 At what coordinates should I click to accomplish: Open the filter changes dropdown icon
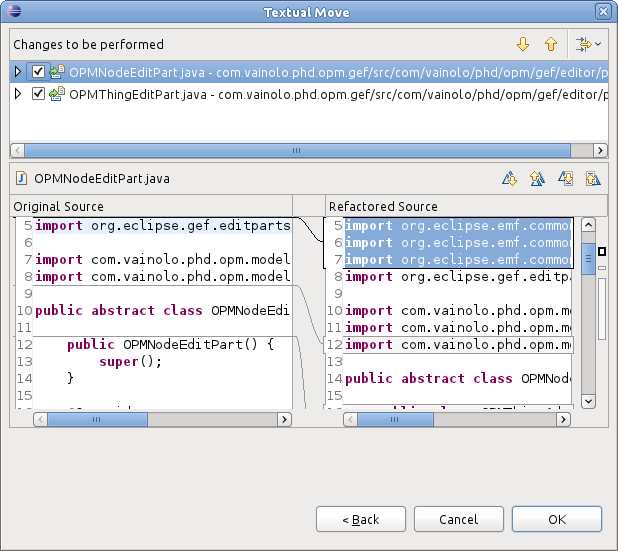click(x=588, y=44)
